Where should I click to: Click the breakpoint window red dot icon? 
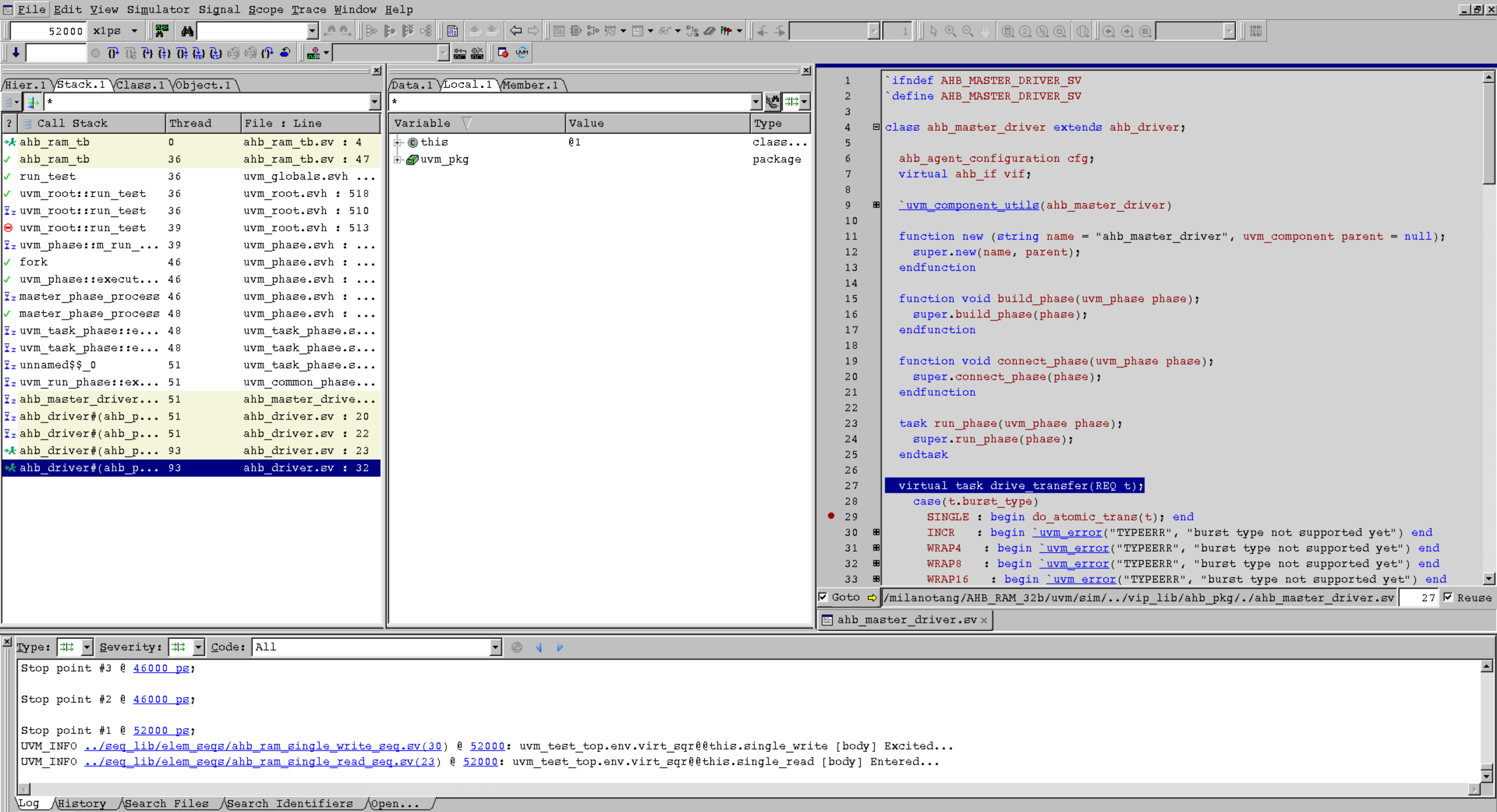[x=503, y=53]
